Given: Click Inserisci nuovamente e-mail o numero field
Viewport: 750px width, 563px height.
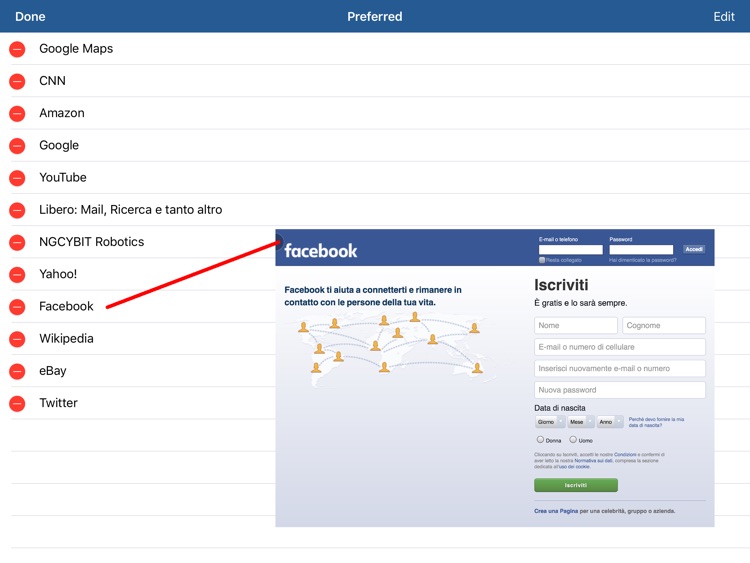Looking at the screenshot, I should click(620, 368).
